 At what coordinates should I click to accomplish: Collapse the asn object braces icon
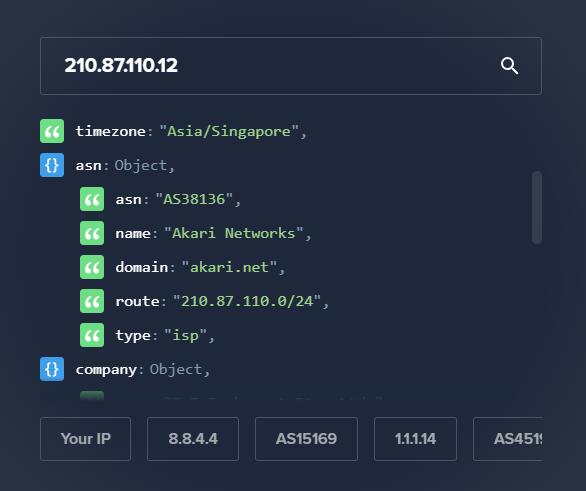tap(52, 165)
